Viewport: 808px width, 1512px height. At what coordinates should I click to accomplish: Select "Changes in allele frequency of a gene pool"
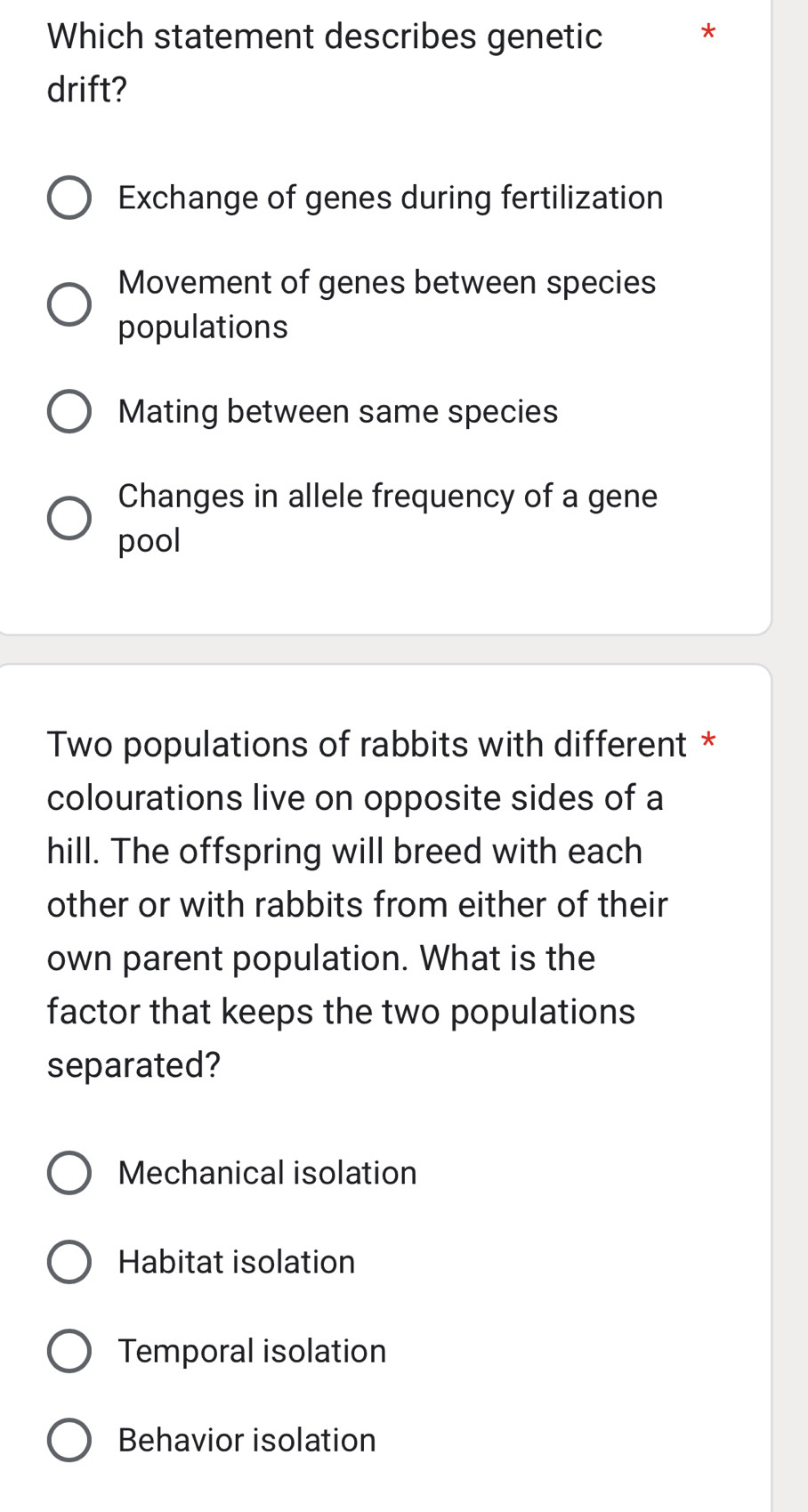[x=69, y=518]
